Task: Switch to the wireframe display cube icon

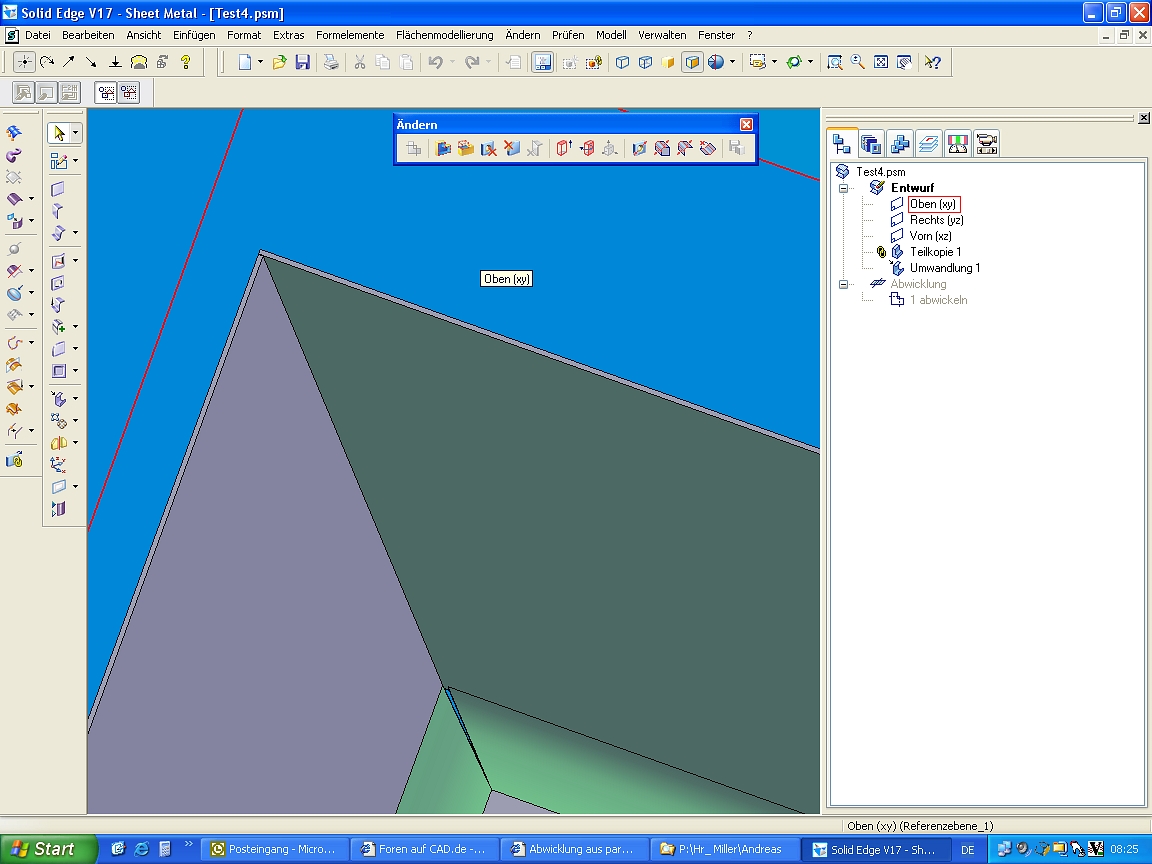Action: tap(622, 62)
